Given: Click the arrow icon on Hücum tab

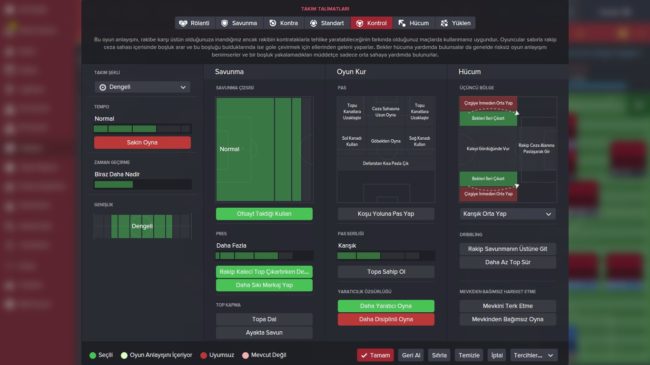Looking at the screenshot, I should (402, 23).
